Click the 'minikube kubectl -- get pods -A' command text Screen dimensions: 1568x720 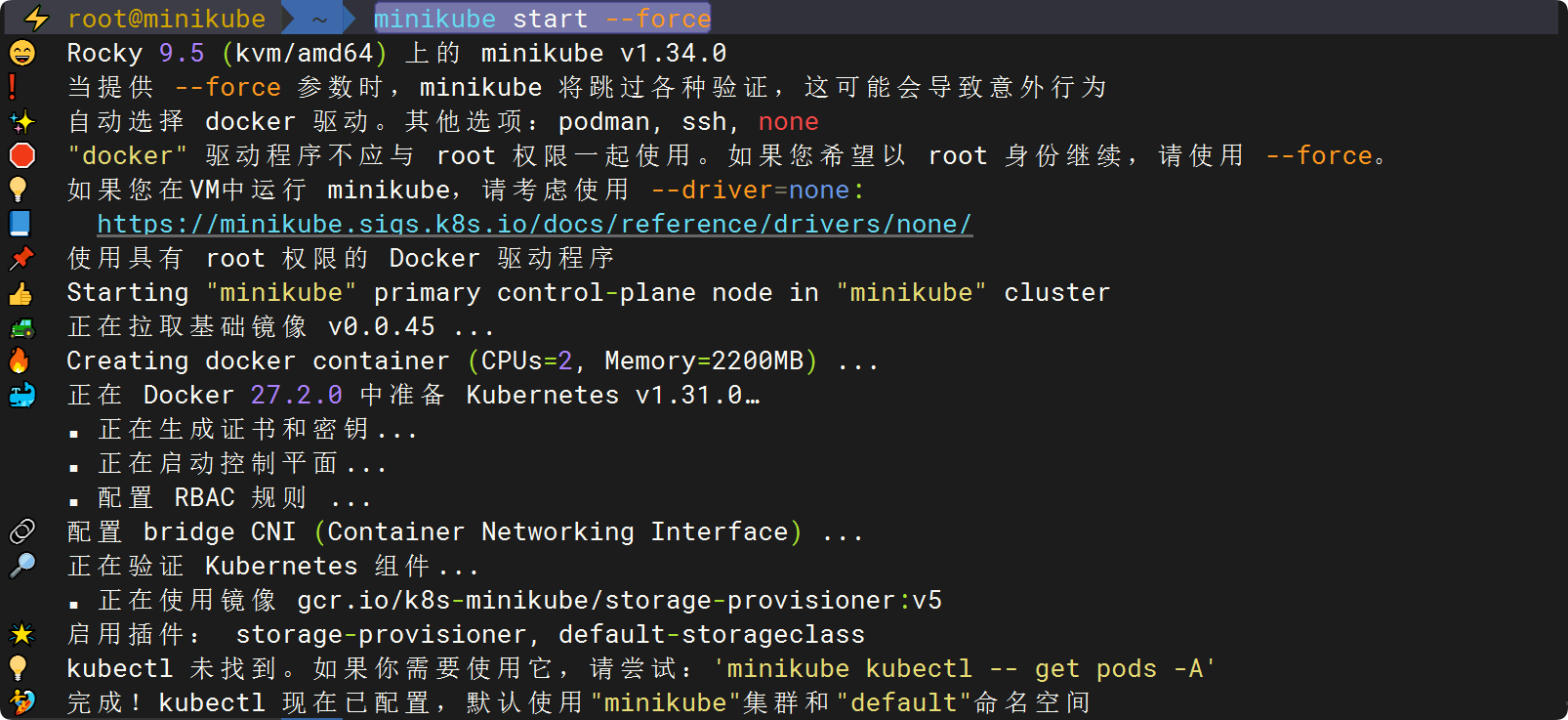964,668
